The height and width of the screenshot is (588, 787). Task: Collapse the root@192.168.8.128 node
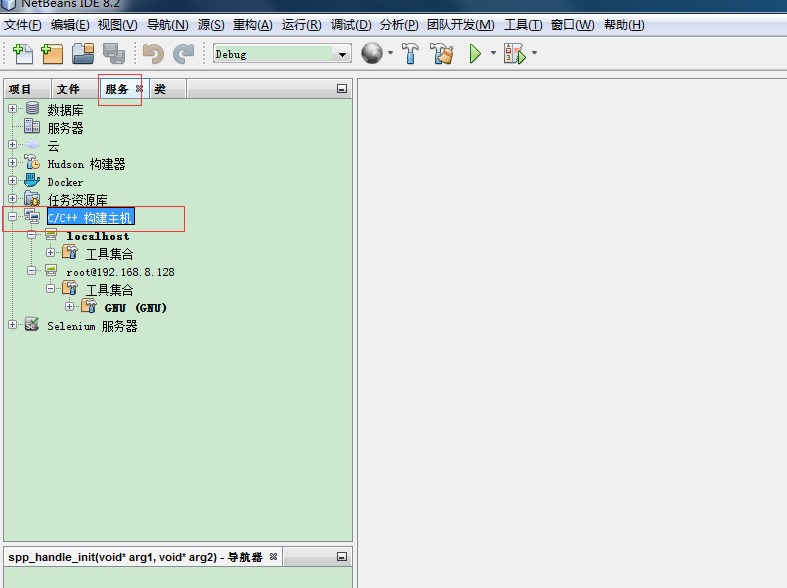tap(32, 270)
